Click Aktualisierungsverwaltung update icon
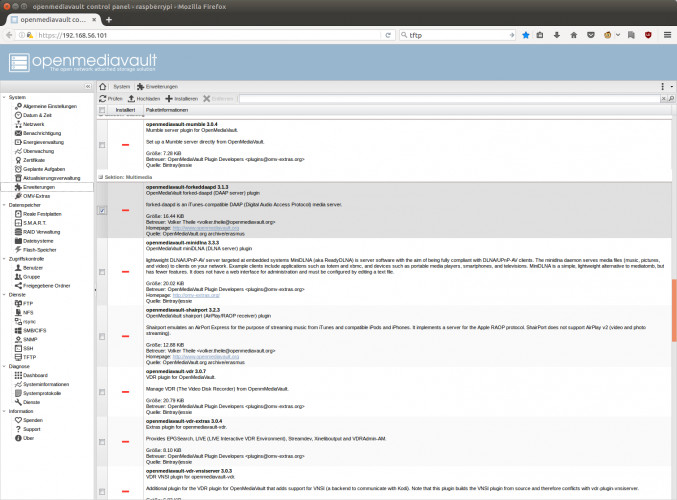This screenshot has height=500, width=677. click(18, 178)
